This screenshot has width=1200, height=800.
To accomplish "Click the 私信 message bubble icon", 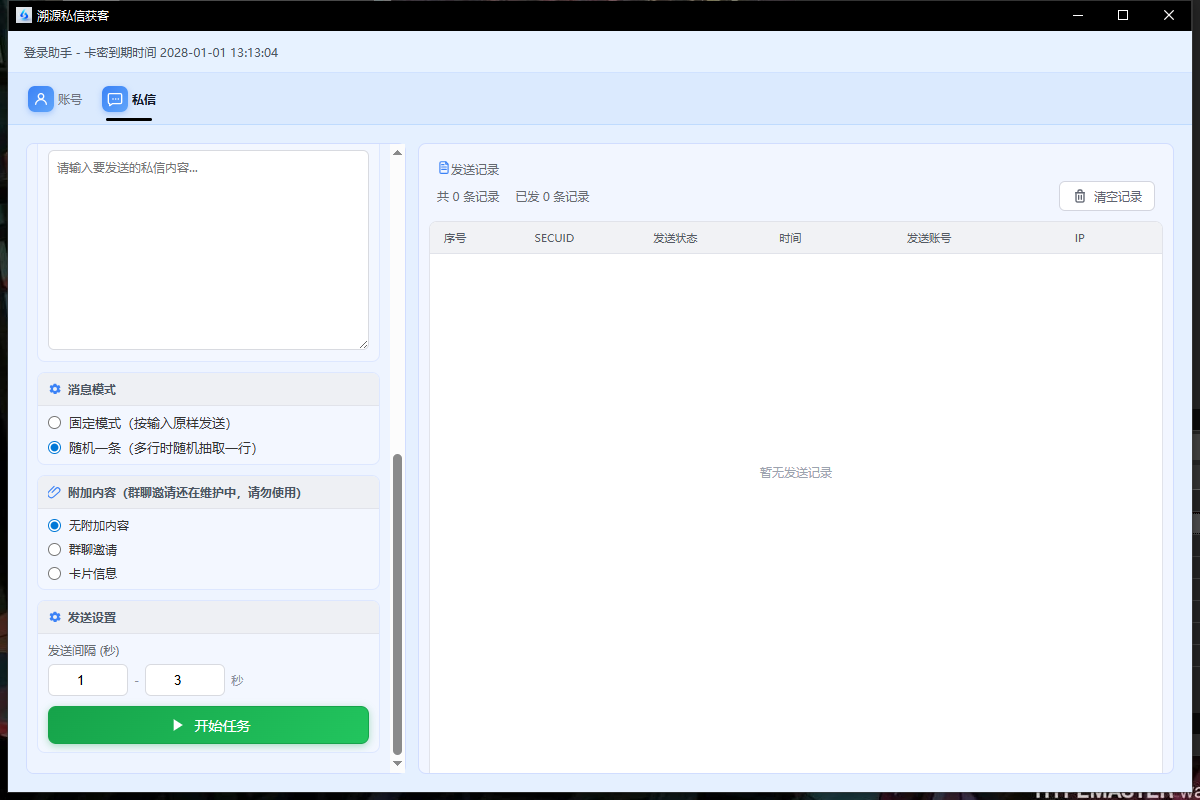I will point(115,99).
